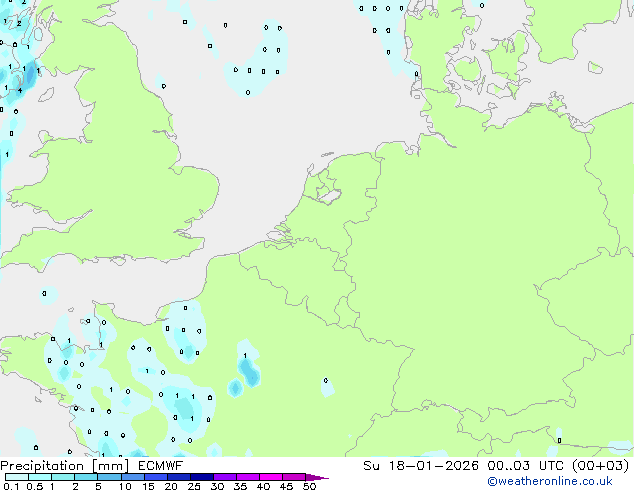Choose the 20–25 mm dark blue swatch

point(179,477)
